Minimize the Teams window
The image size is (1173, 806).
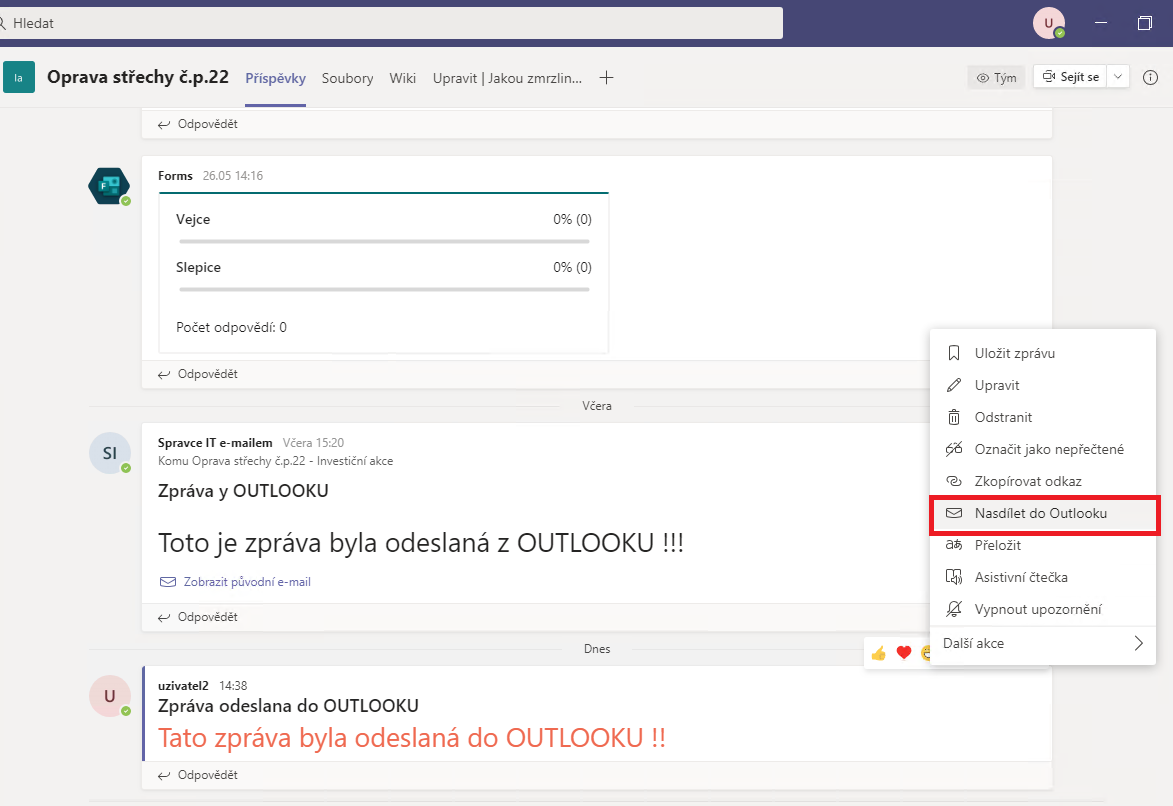pyautogui.click(x=1101, y=23)
